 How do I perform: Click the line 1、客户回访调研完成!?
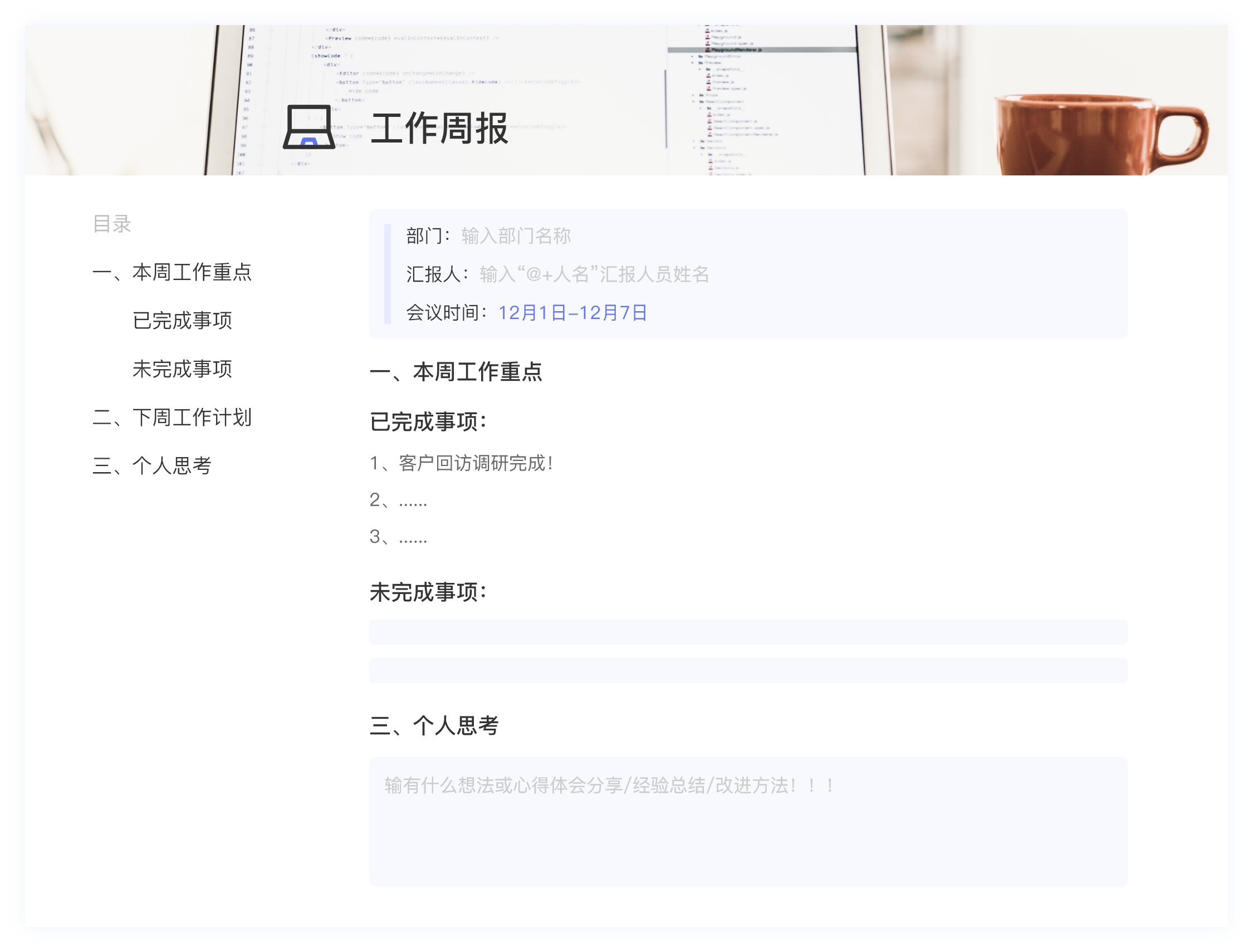pyautogui.click(x=461, y=464)
